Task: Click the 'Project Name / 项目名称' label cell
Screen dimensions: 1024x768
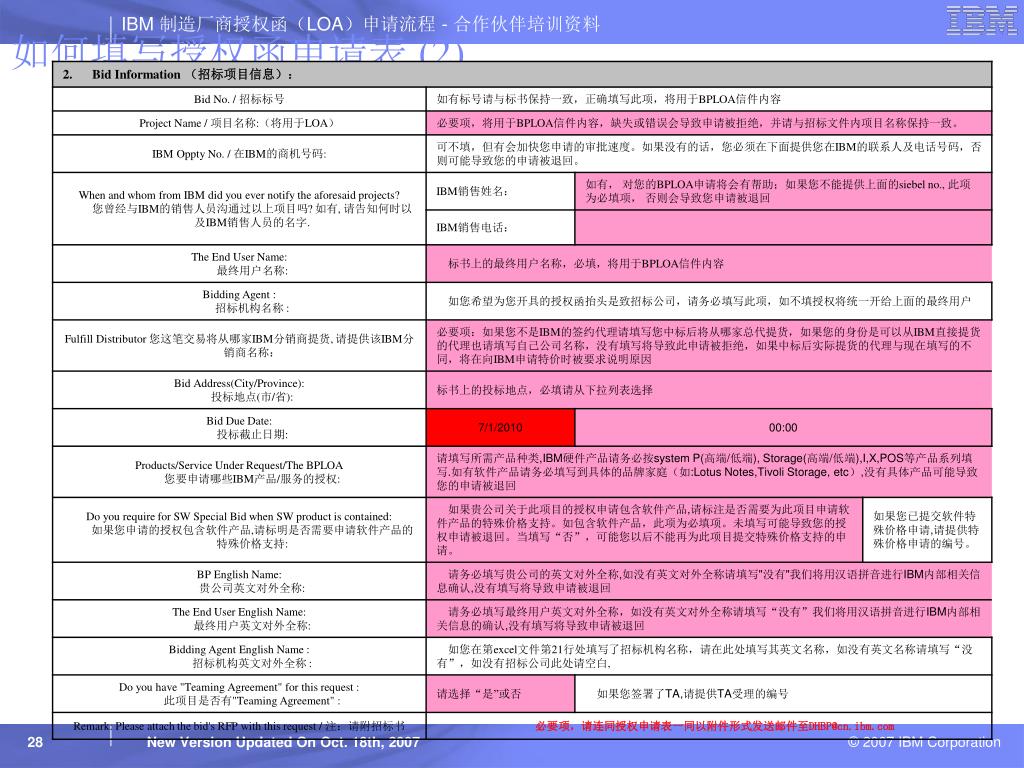Action: (239, 123)
